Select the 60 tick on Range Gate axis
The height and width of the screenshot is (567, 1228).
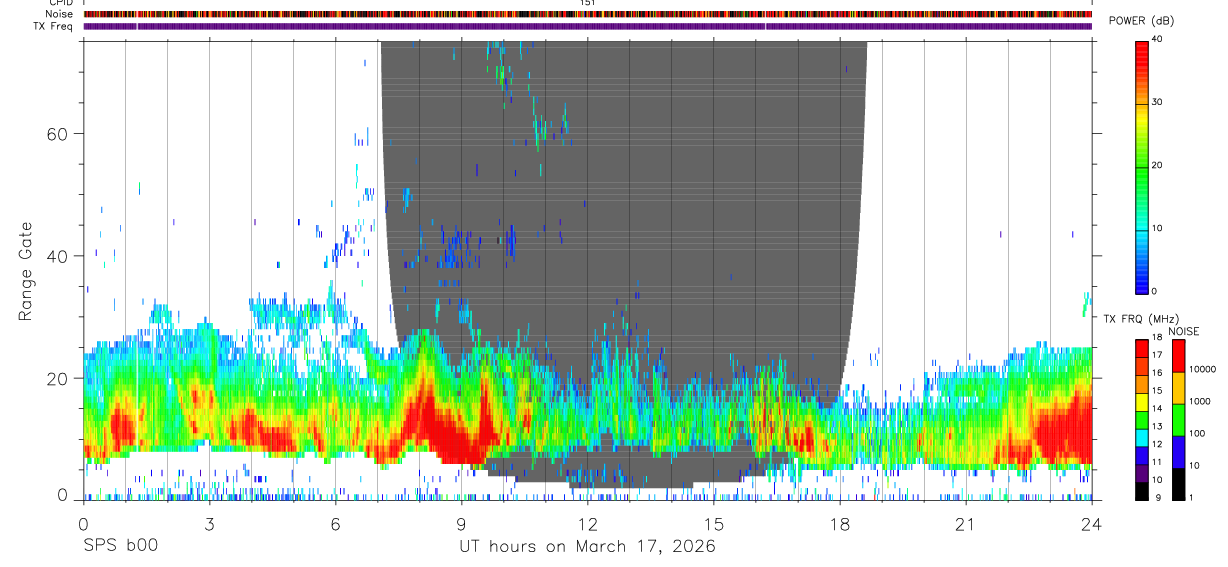click(57, 134)
